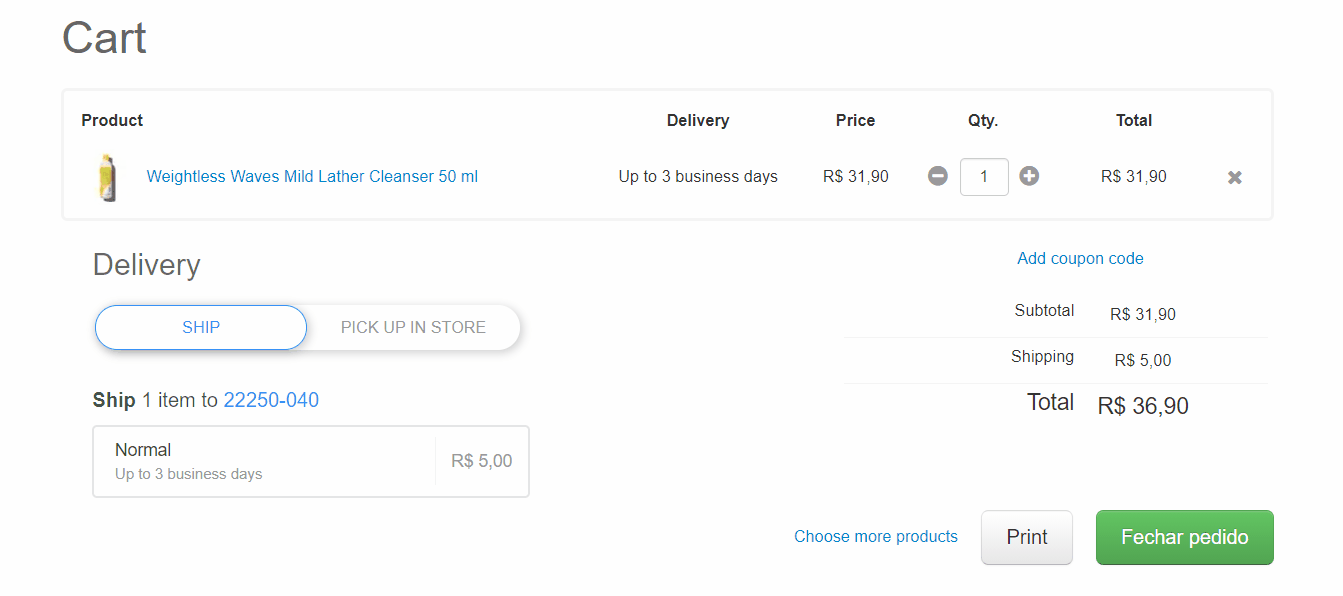
Task: Increase quantity with the plus icon
Action: (1029, 177)
